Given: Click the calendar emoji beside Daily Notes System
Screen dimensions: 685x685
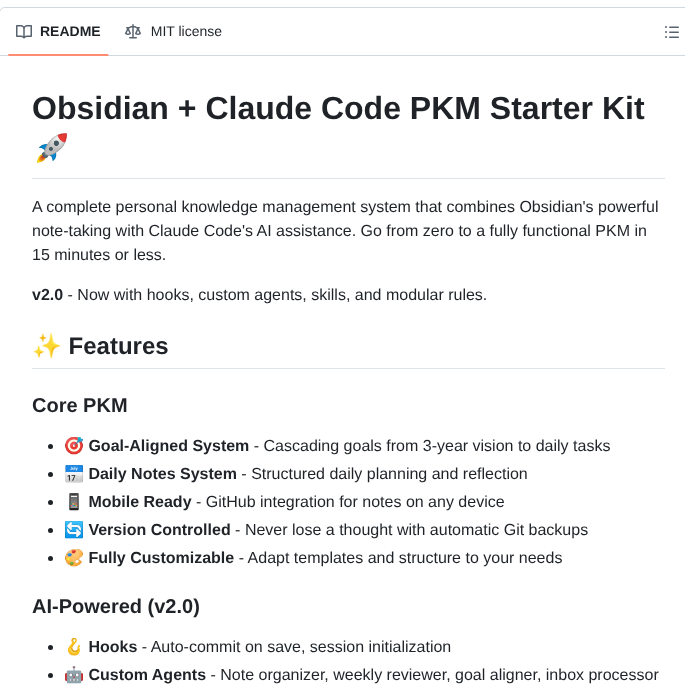Looking at the screenshot, I should [x=74, y=474].
